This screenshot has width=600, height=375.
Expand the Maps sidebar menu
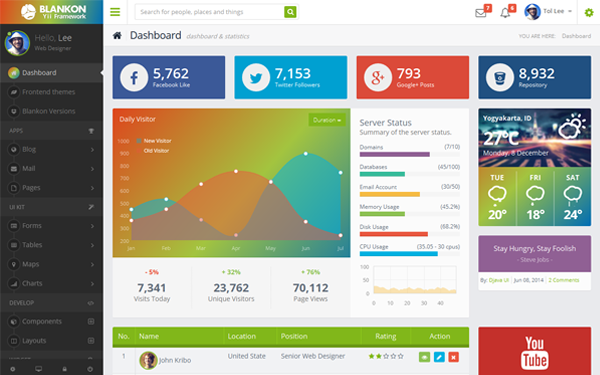[51, 264]
